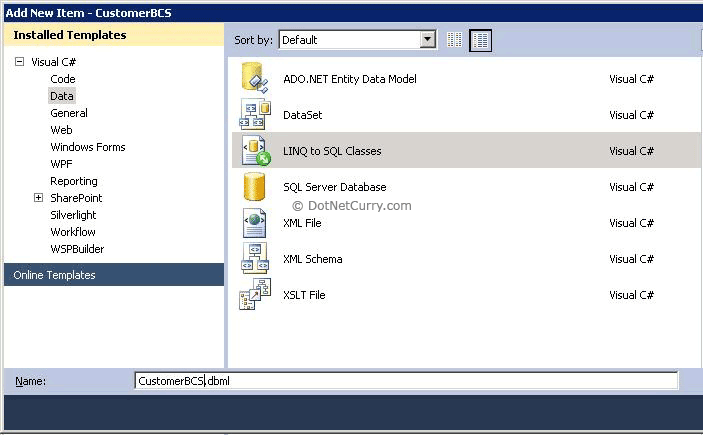Open the Installed Templates section
Image resolution: width=703 pixels, height=435 pixels.
tap(70, 35)
